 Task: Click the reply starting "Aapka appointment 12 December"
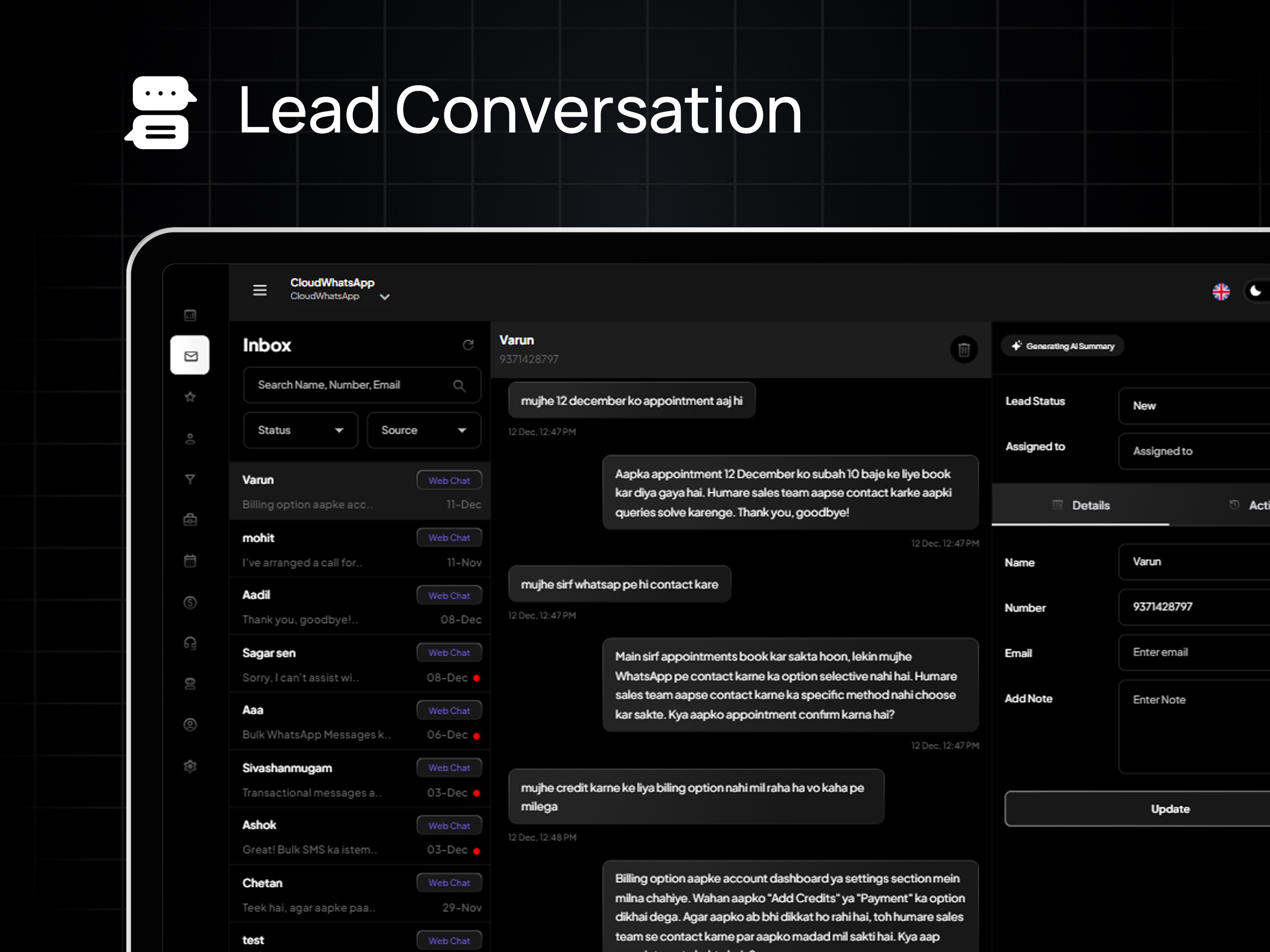point(791,493)
